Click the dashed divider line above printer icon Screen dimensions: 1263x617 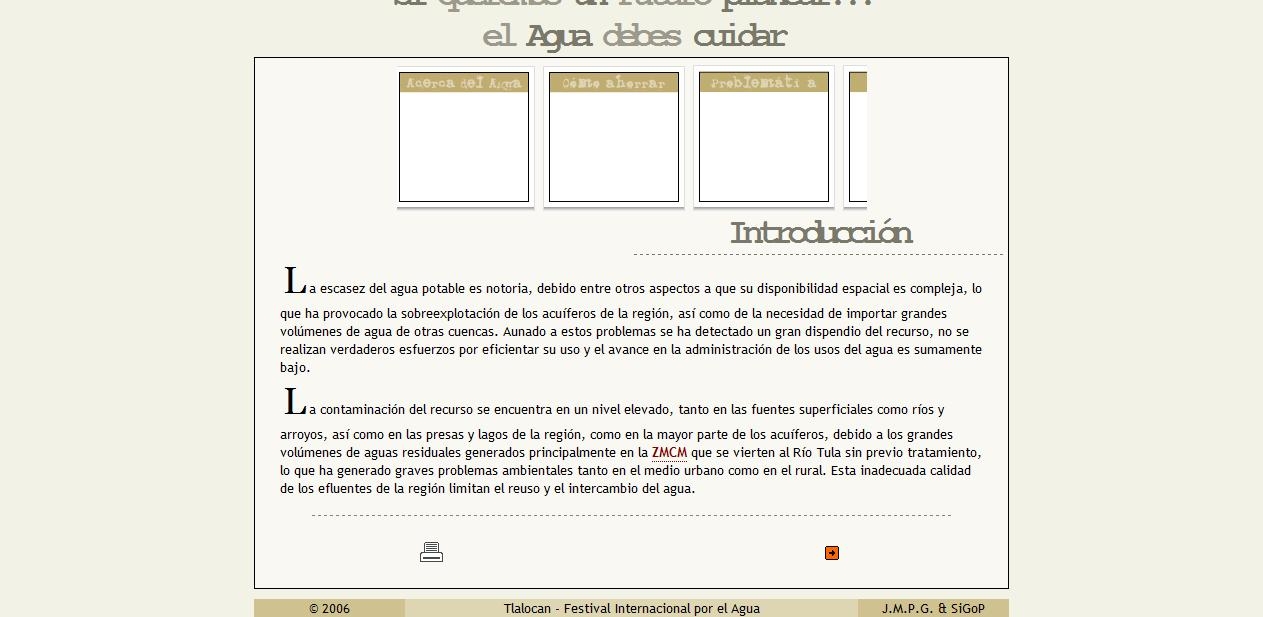tap(631, 516)
